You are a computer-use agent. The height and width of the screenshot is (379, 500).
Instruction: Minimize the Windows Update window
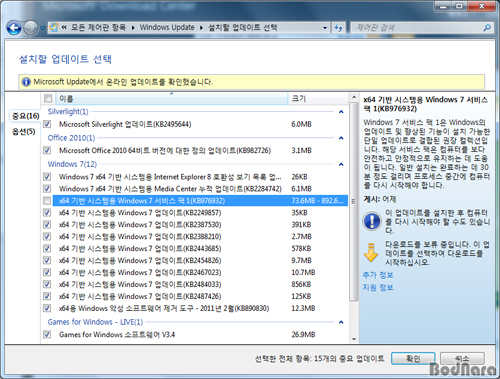pyautogui.click(x=443, y=6)
